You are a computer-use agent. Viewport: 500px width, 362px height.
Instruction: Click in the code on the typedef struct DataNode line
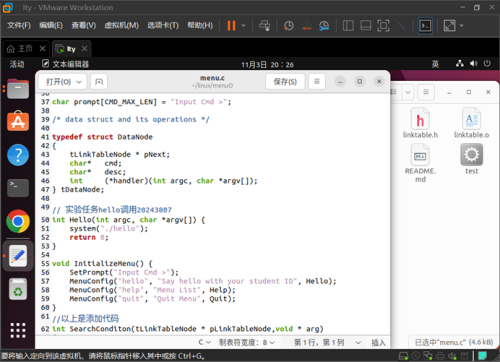102,137
